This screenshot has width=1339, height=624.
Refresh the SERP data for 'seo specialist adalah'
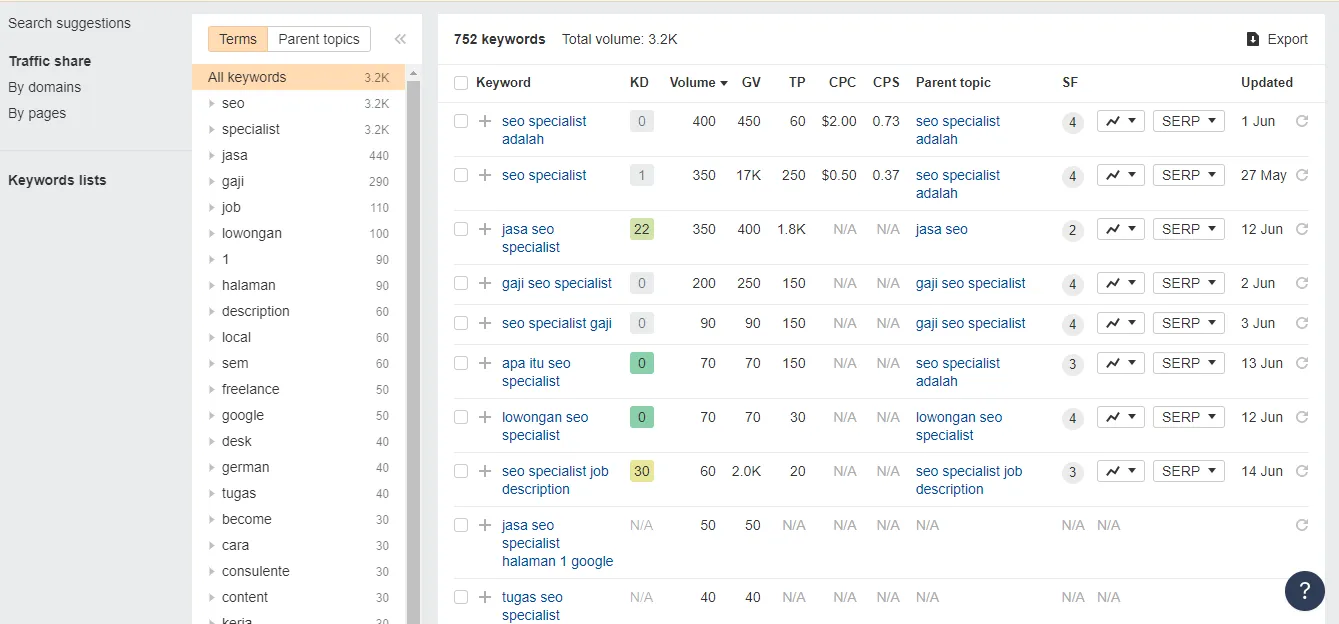1301,120
